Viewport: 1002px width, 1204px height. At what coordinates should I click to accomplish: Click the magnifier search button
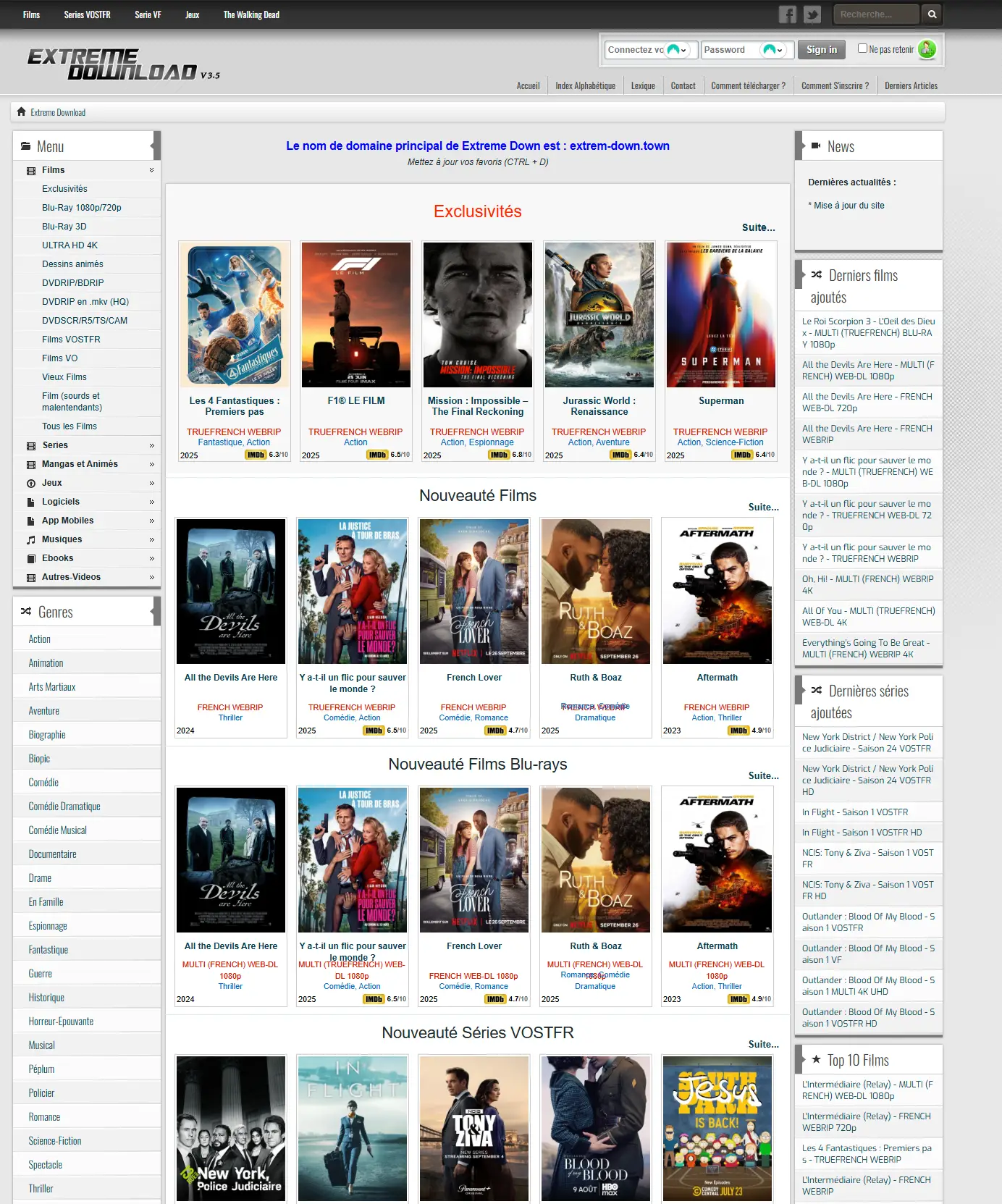(x=932, y=14)
